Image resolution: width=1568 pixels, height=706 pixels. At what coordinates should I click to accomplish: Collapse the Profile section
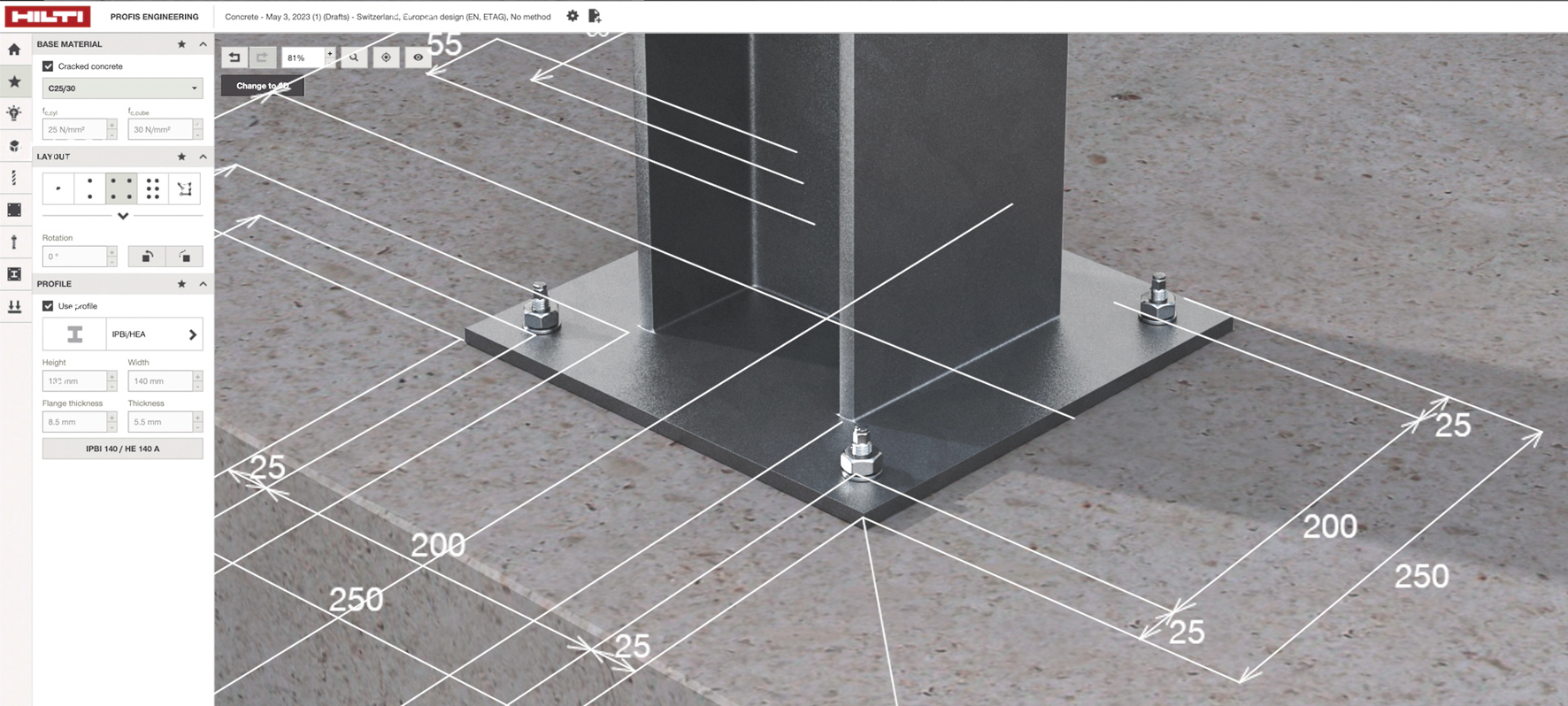click(x=203, y=284)
